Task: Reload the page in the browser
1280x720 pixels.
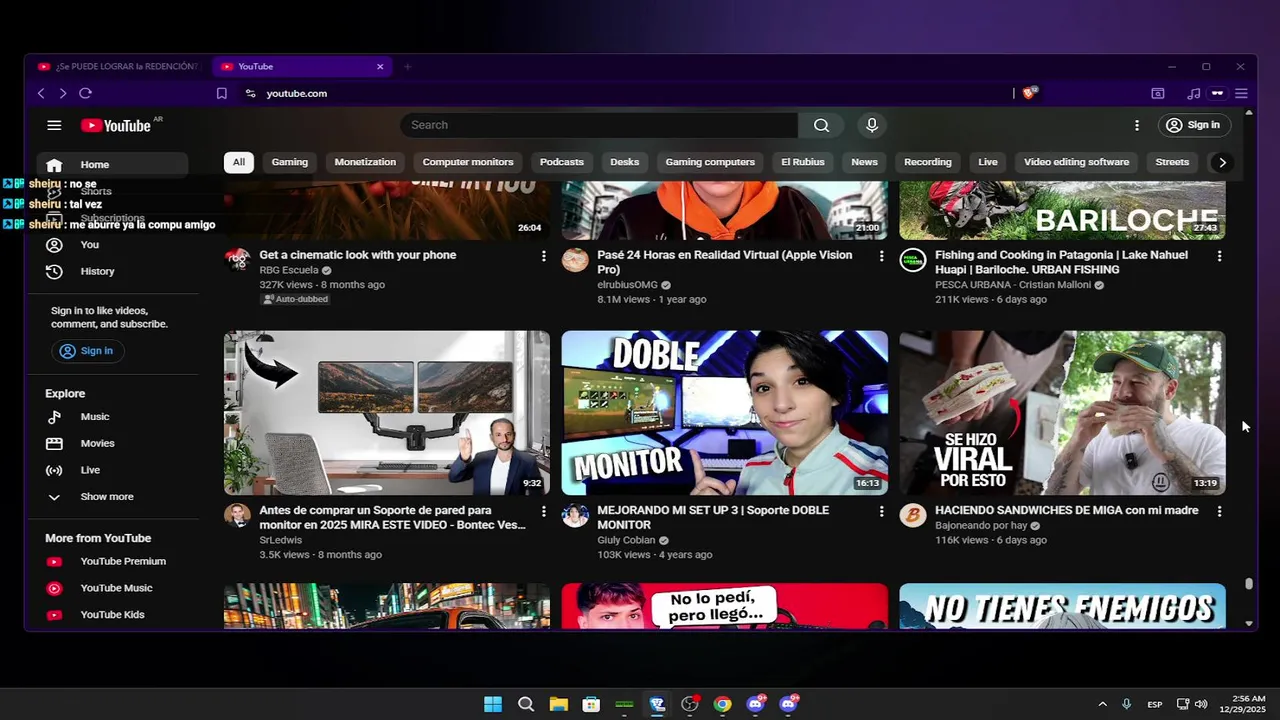Action: (x=85, y=93)
